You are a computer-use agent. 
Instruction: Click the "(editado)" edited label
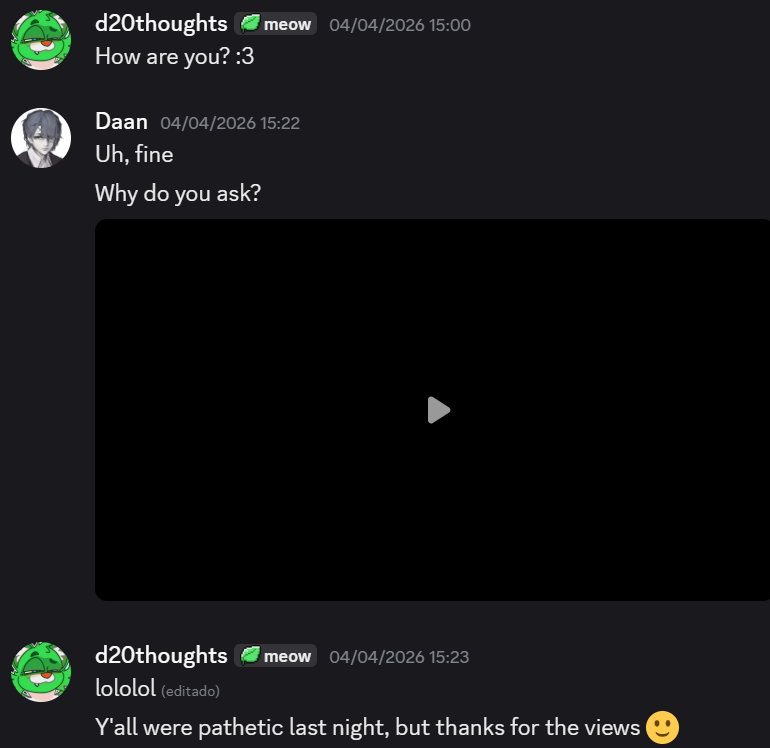pyautogui.click(x=190, y=690)
